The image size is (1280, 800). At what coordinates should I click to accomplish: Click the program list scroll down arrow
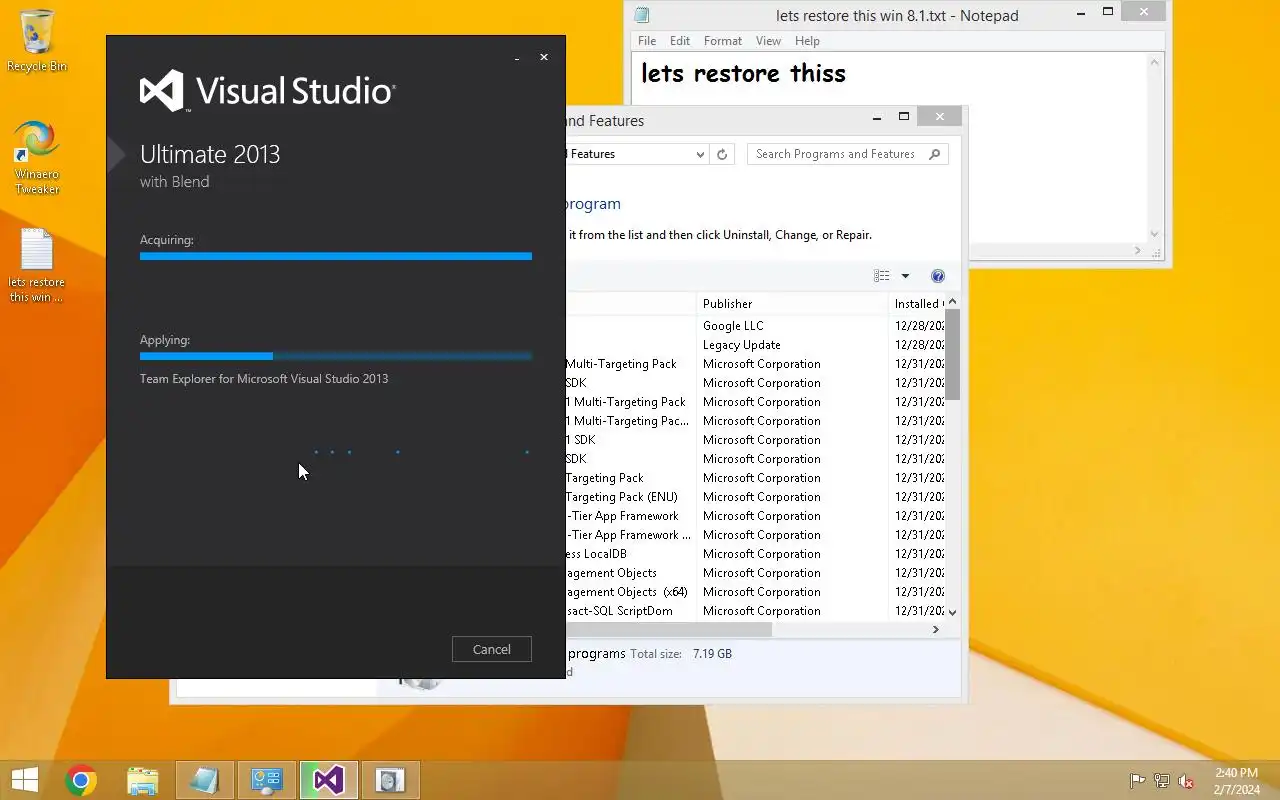tap(952, 612)
